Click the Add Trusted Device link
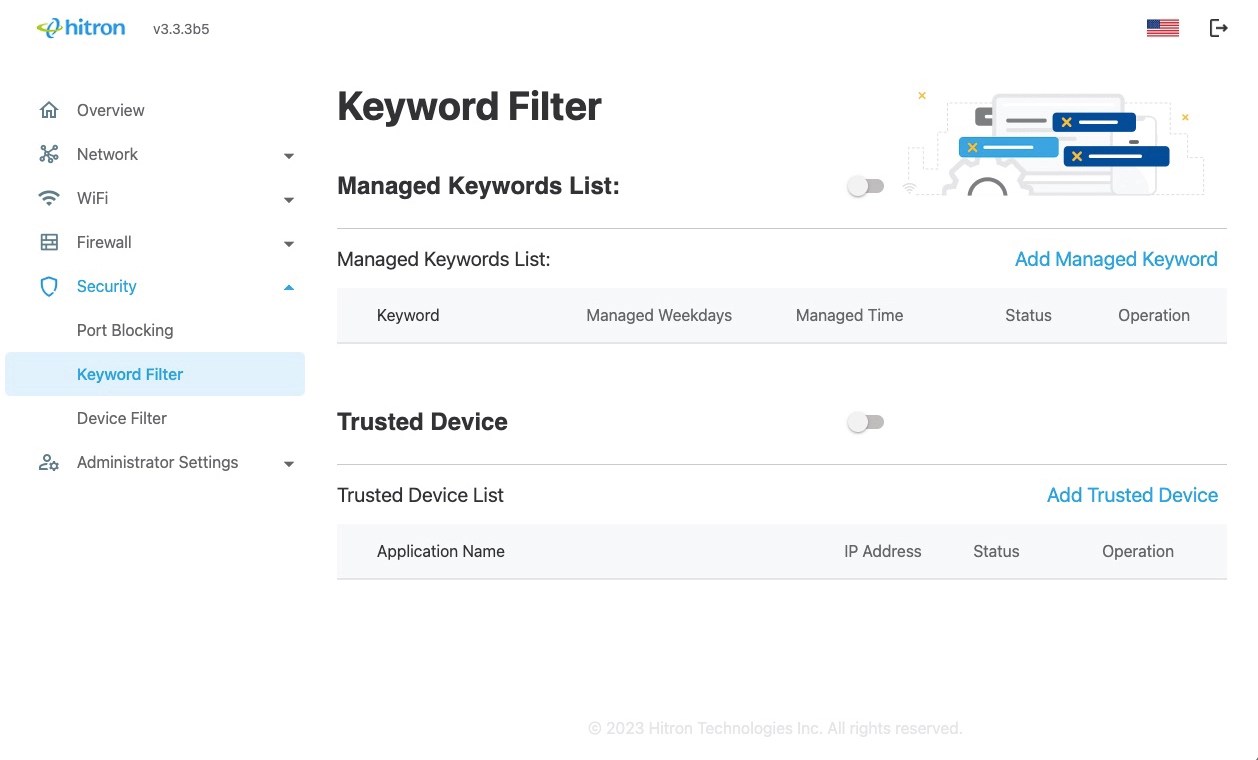This screenshot has height=760, width=1258. 1132,495
